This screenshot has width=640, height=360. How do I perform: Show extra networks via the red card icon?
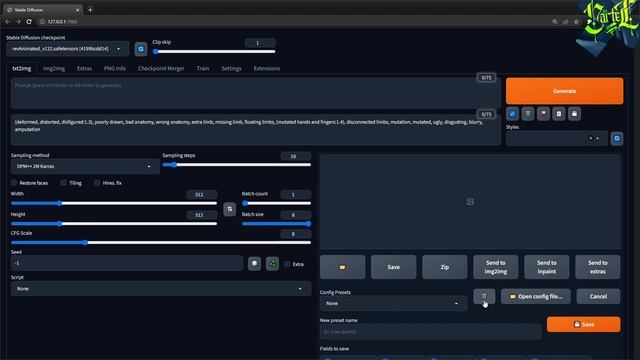(543, 114)
